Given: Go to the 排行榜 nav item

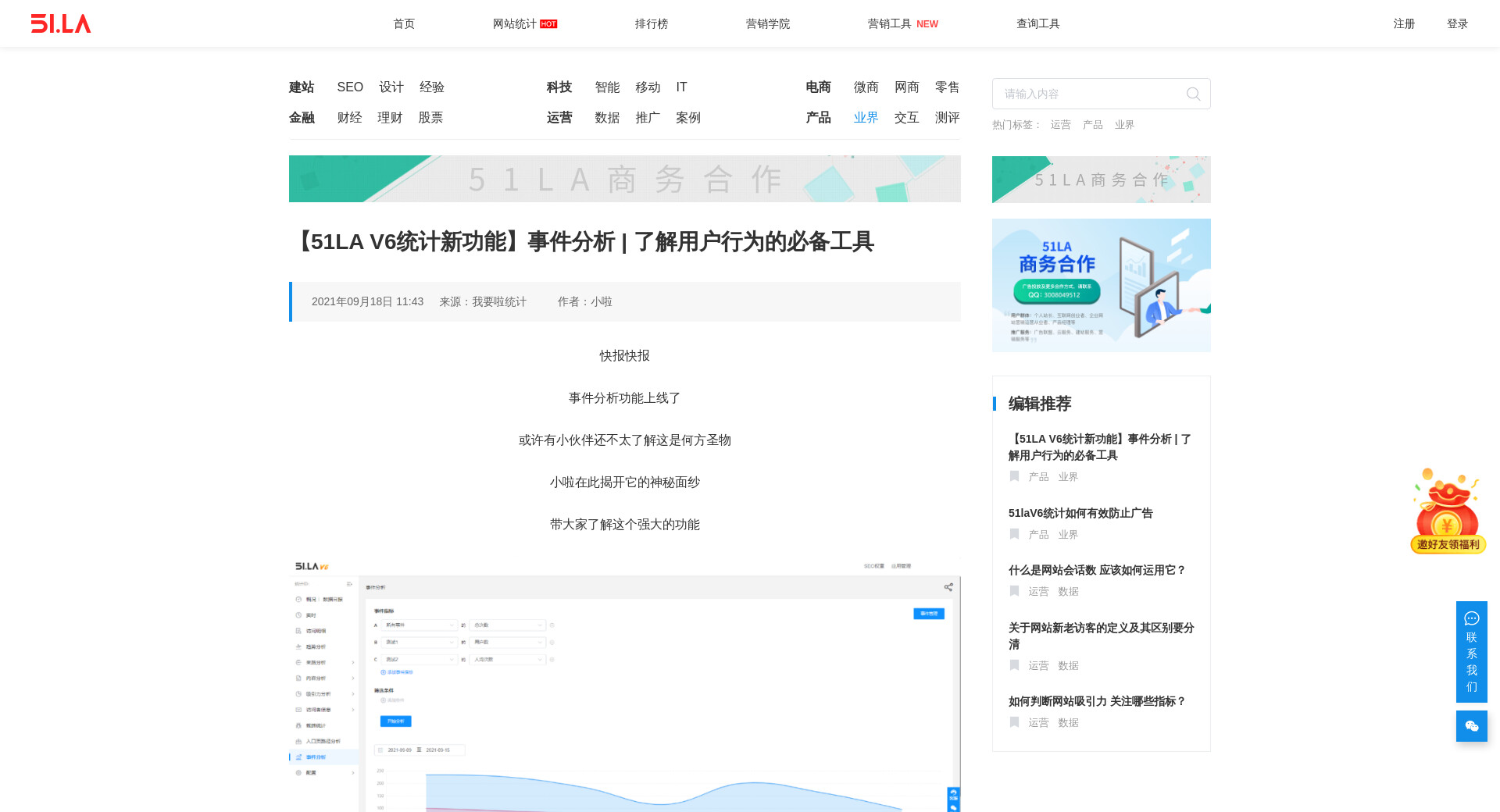Looking at the screenshot, I should (x=651, y=23).
